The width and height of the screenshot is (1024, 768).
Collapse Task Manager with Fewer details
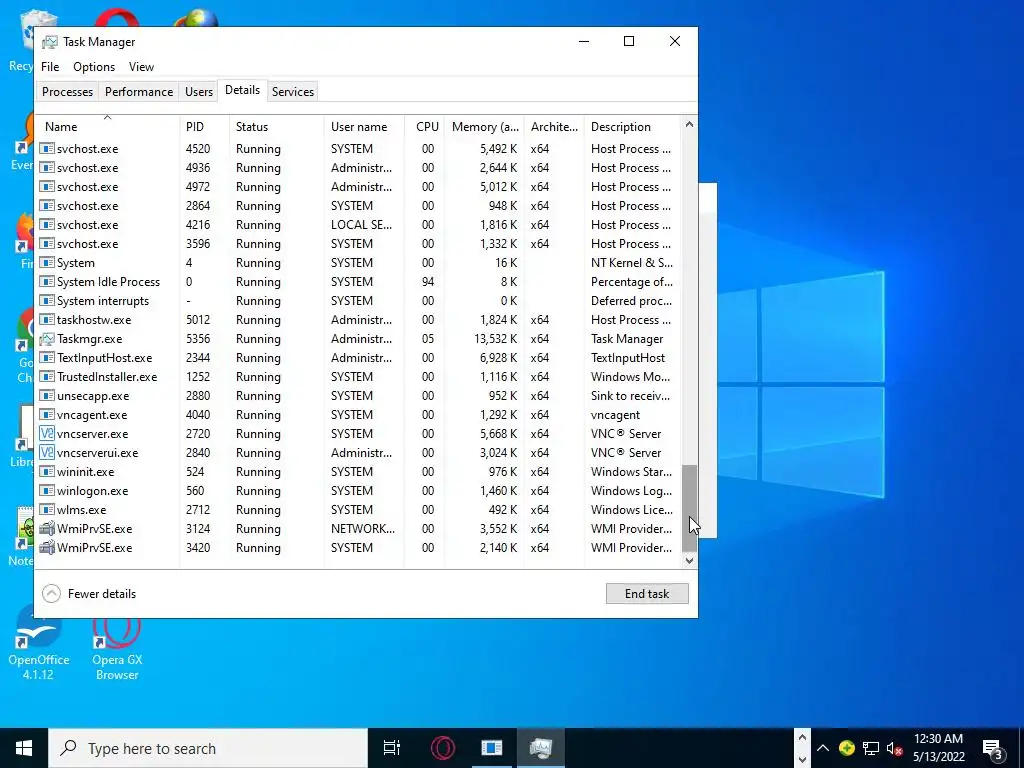click(89, 594)
